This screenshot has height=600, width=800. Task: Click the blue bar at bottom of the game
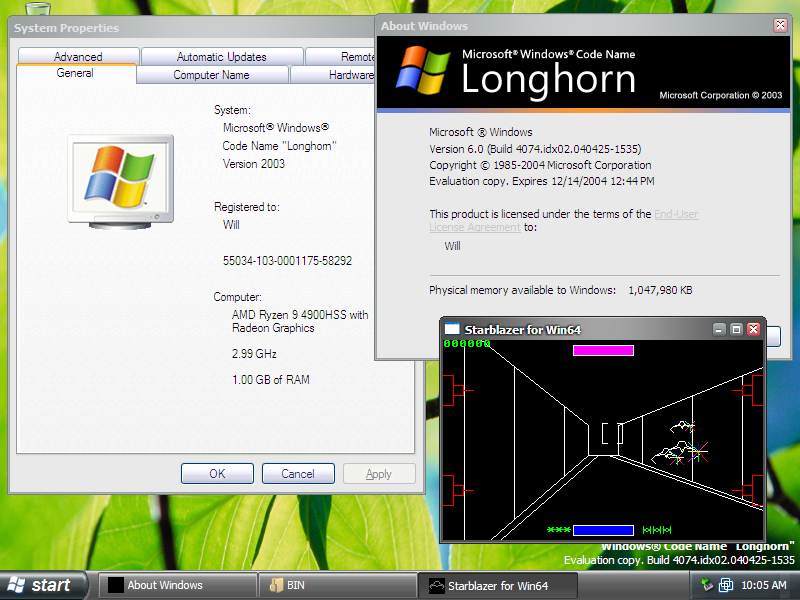coord(603,530)
